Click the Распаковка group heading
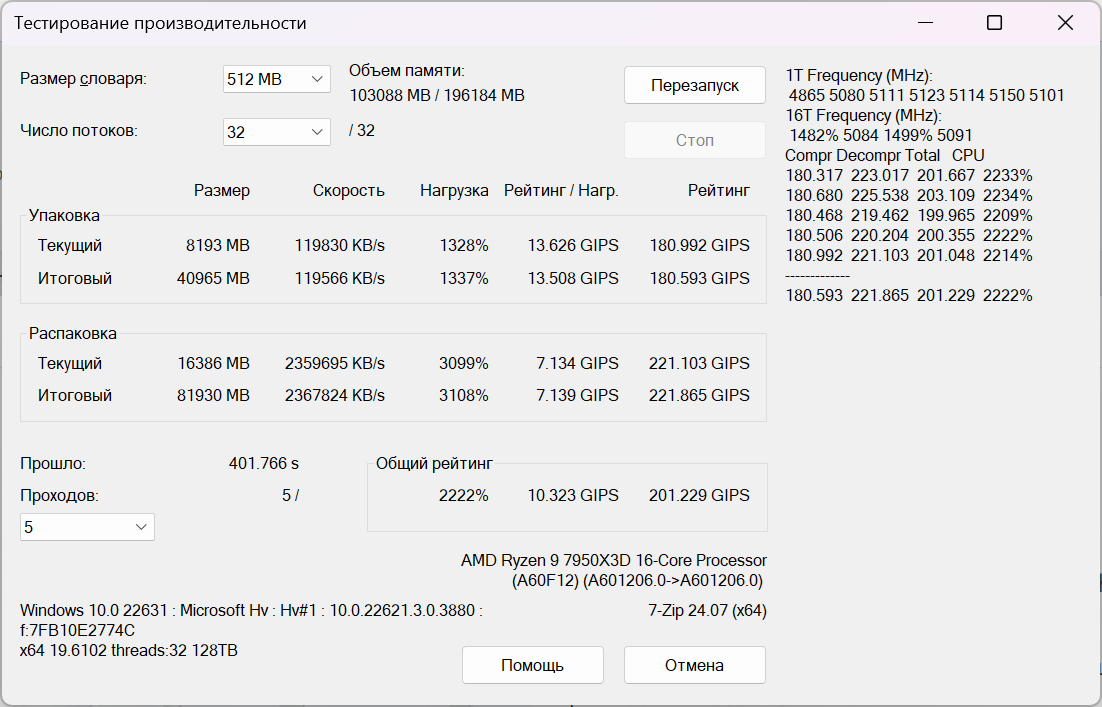 [72, 333]
